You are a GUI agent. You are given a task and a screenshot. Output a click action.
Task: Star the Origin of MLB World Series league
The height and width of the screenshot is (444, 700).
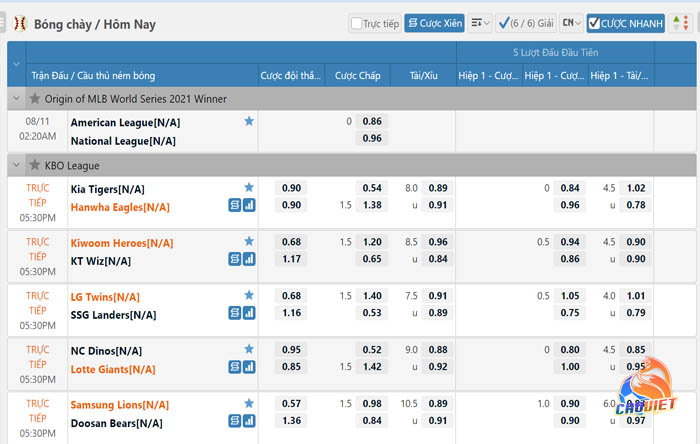(34, 98)
